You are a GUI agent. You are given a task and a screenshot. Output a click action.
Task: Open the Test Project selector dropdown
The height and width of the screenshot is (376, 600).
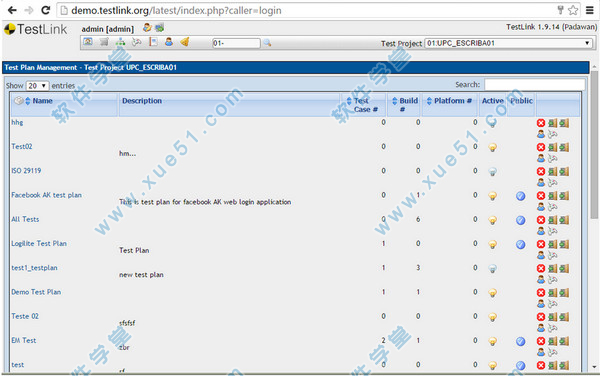pyautogui.click(x=509, y=43)
